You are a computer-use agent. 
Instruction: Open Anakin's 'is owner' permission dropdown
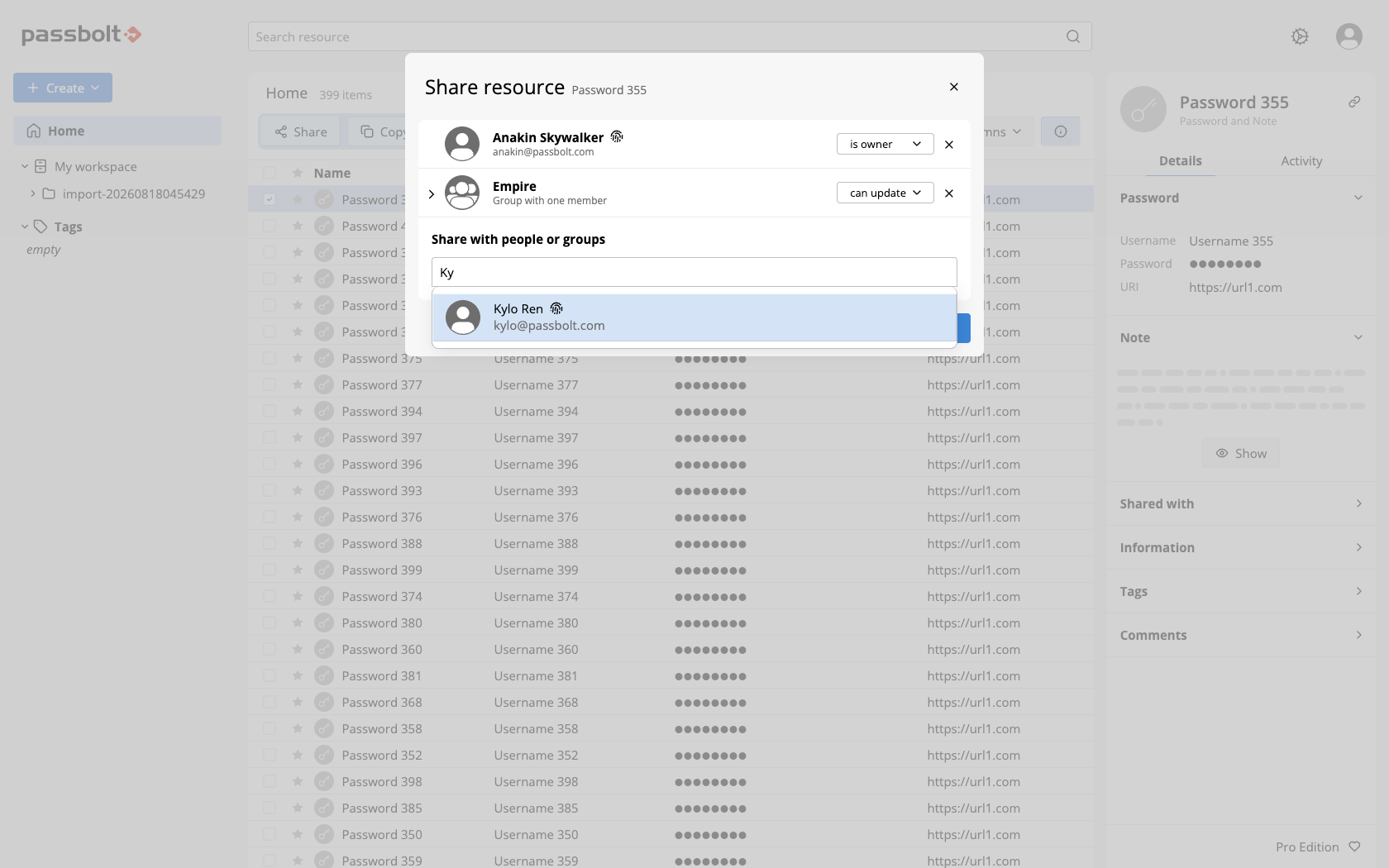(885, 144)
